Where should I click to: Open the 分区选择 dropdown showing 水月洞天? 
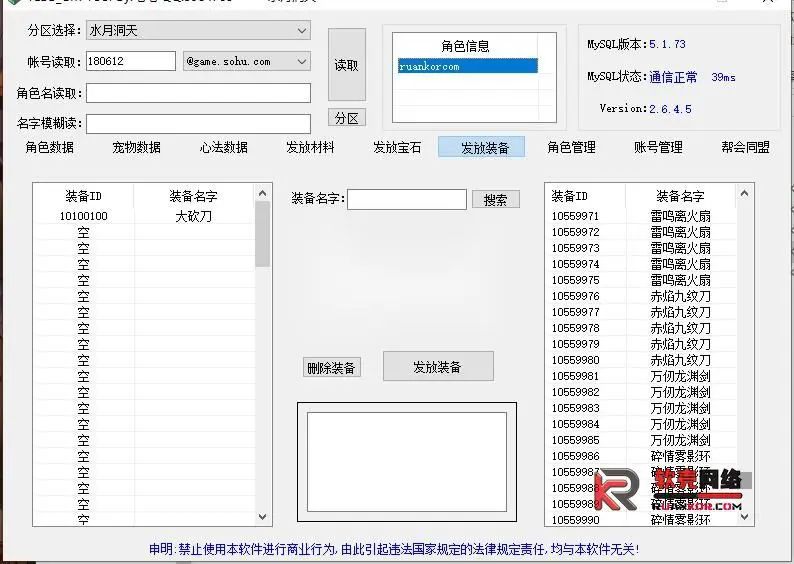point(198,30)
